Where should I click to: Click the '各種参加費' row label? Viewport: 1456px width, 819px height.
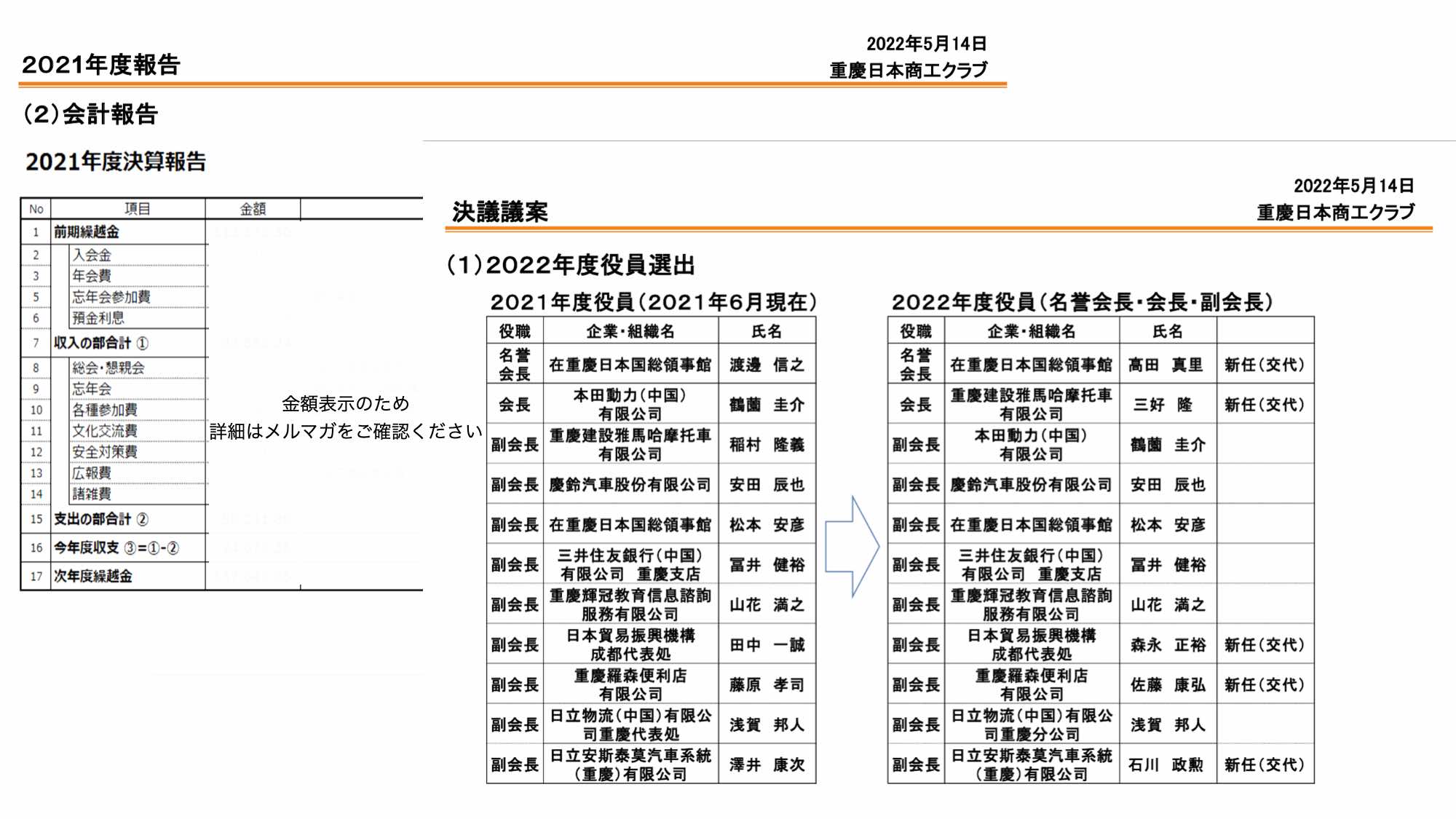105,410
